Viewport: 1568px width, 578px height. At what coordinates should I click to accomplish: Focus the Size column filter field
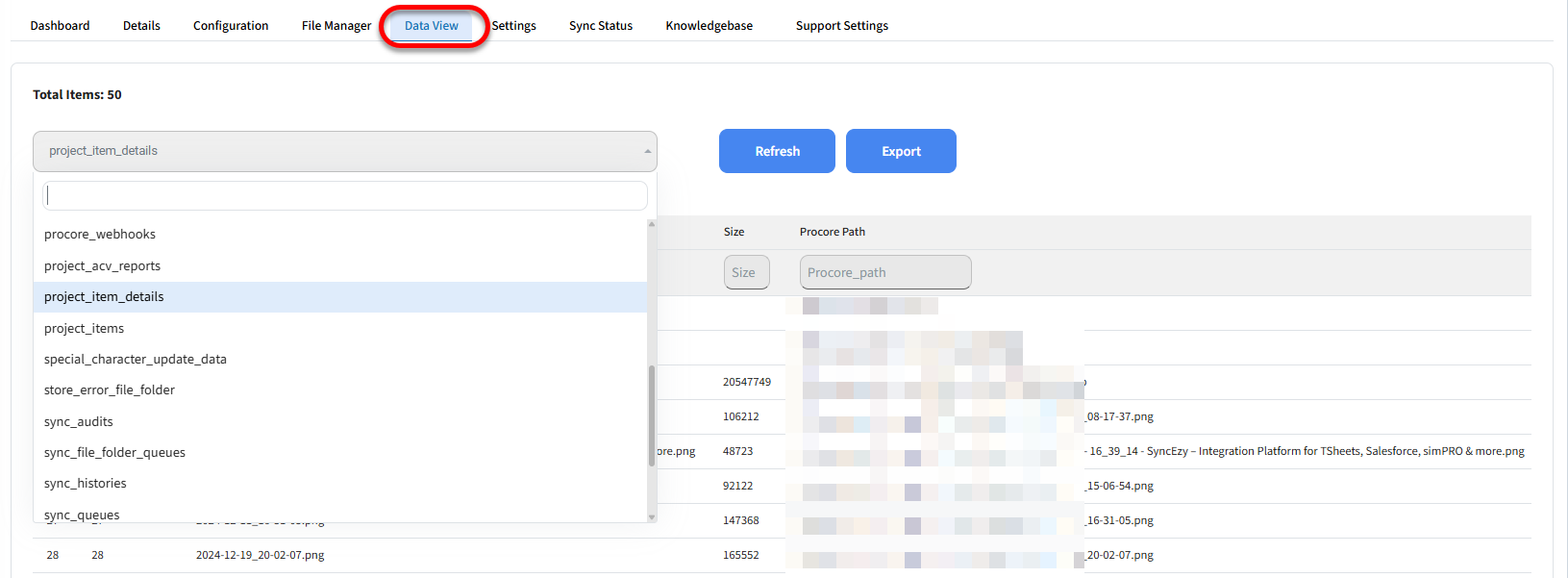tap(746, 273)
